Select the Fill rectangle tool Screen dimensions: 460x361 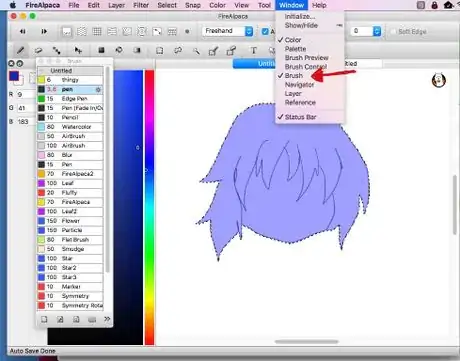pyautogui.click(x=101, y=50)
